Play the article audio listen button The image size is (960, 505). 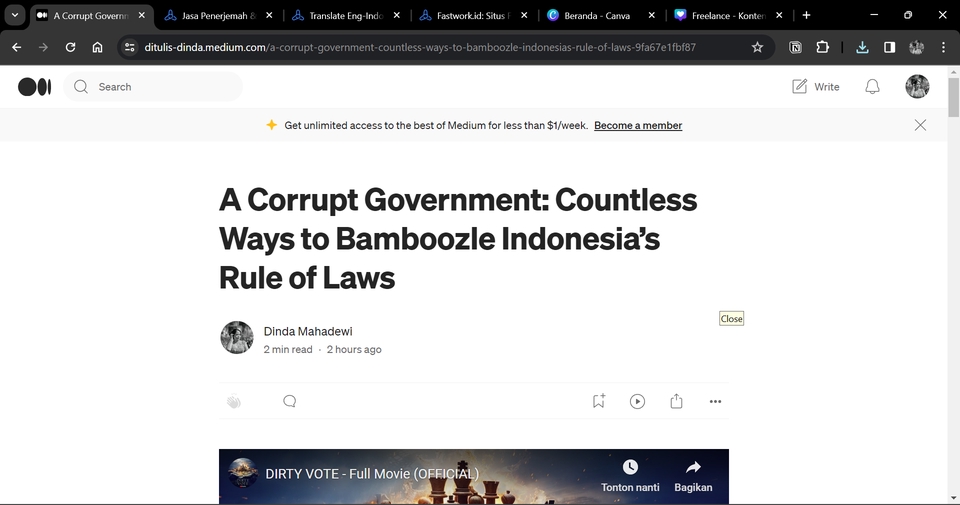click(x=637, y=401)
